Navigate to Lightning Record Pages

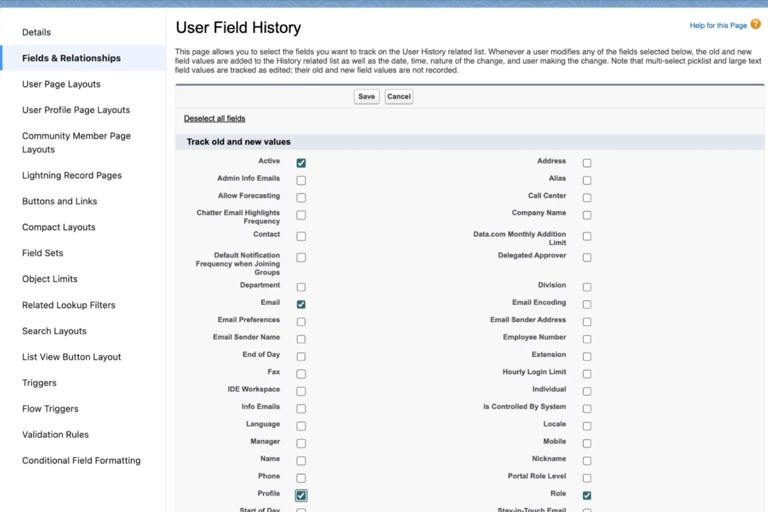pyautogui.click(x=72, y=175)
